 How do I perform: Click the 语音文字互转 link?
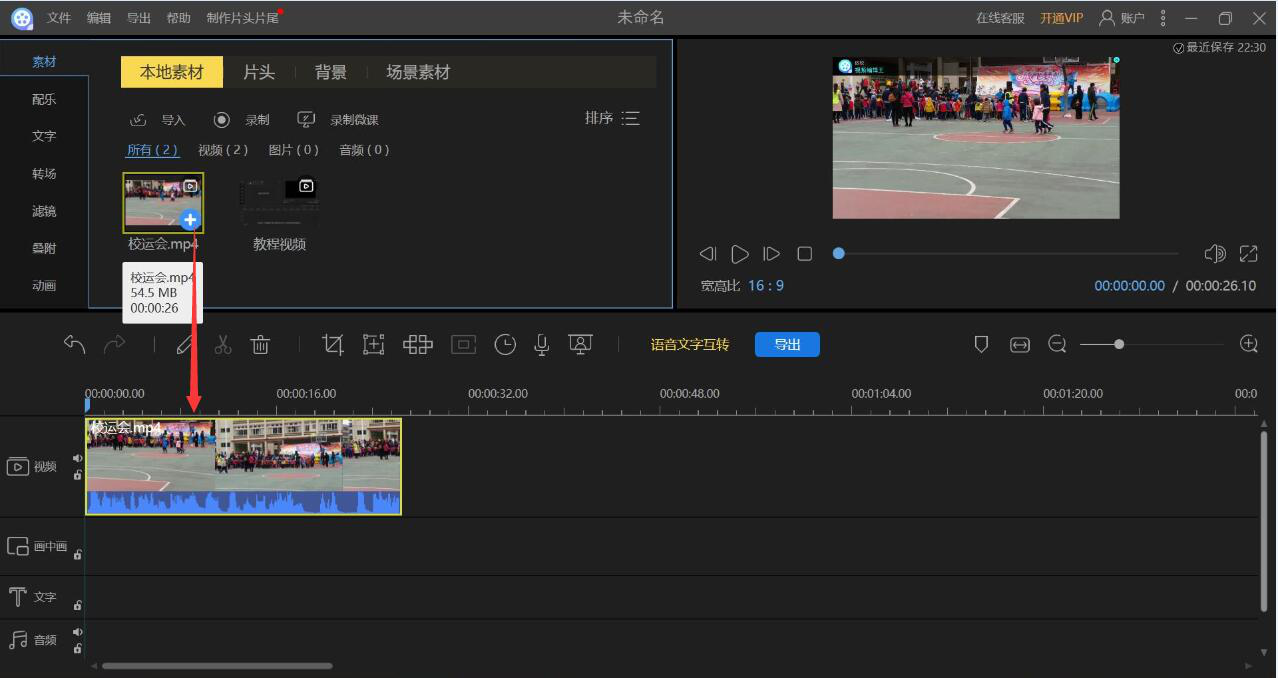pos(689,345)
